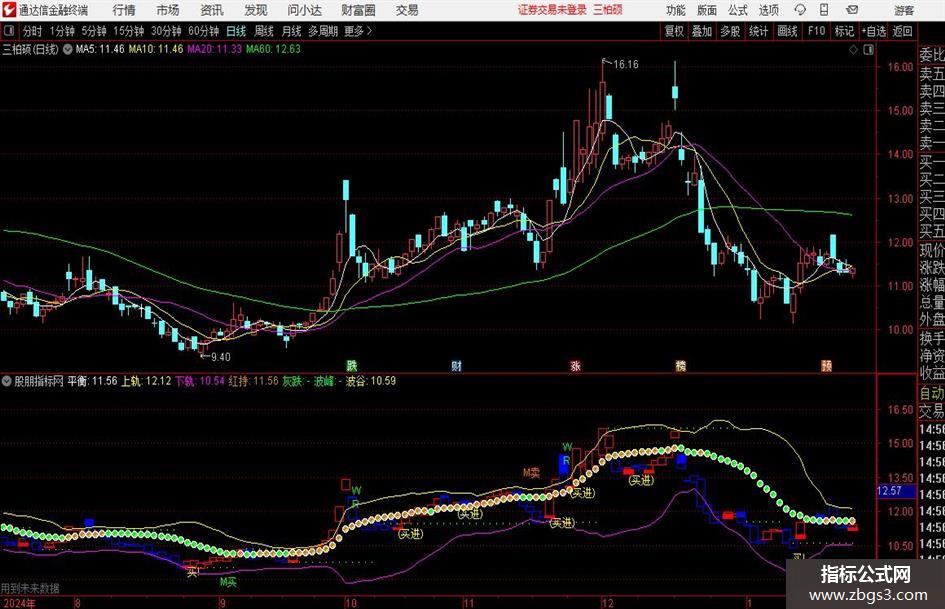Click the 三柏硕 stock name in title bar
This screenshot has height=609, width=945.
(608, 10)
